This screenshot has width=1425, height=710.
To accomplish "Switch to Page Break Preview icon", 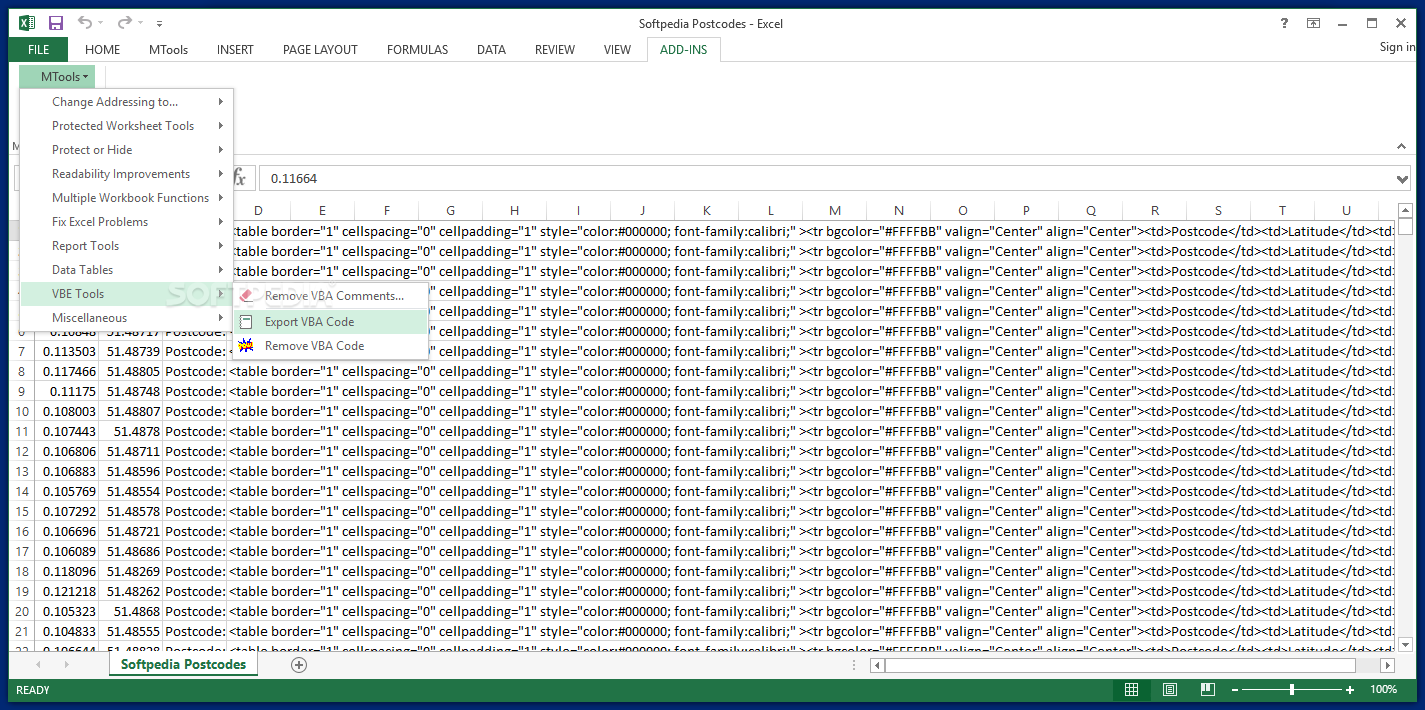I will (1207, 690).
